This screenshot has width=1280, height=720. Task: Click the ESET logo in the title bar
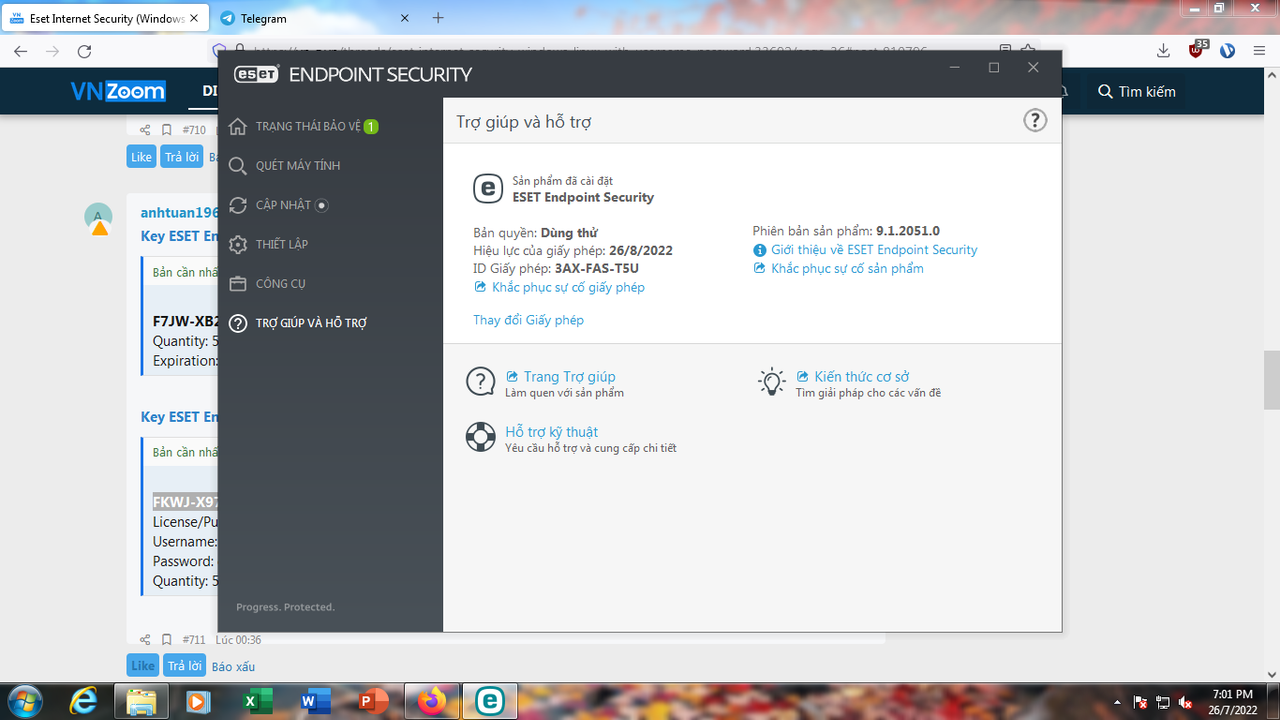(256, 74)
